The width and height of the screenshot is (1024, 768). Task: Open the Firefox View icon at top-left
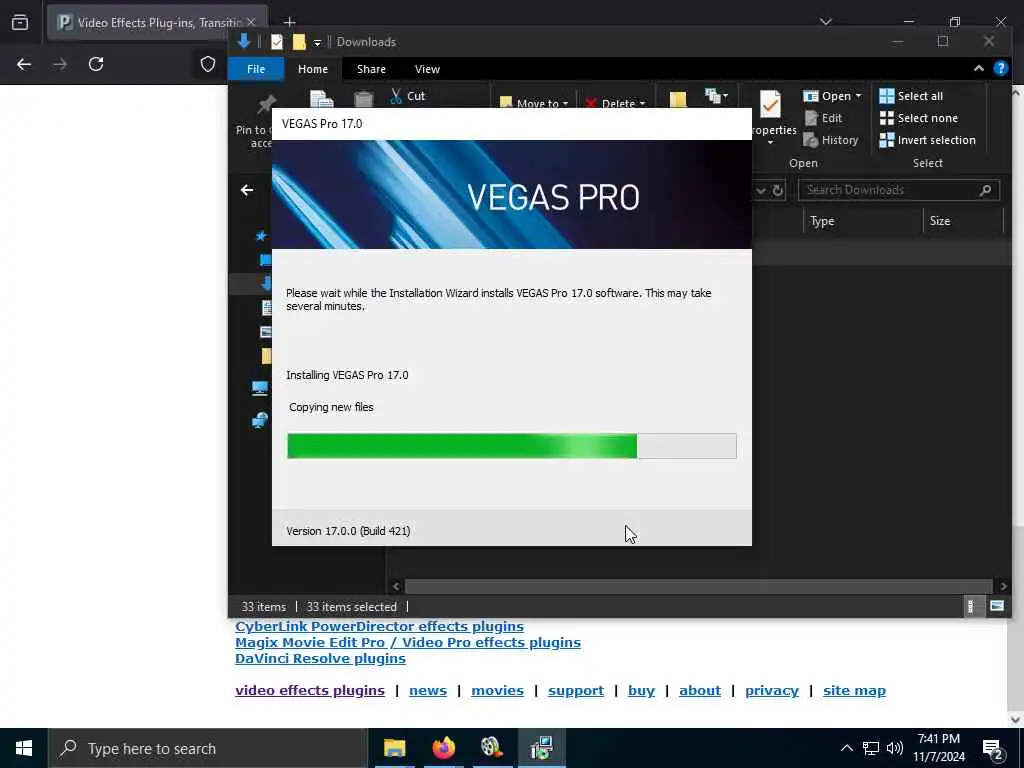(x=20, y=22)
